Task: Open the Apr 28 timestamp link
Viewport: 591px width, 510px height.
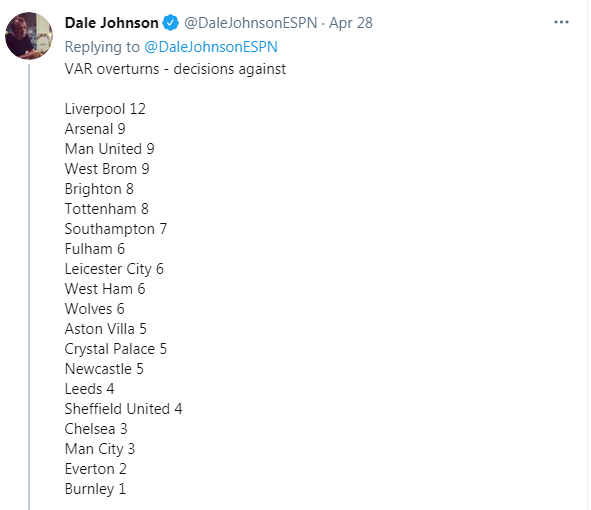Action: point(351,23)
